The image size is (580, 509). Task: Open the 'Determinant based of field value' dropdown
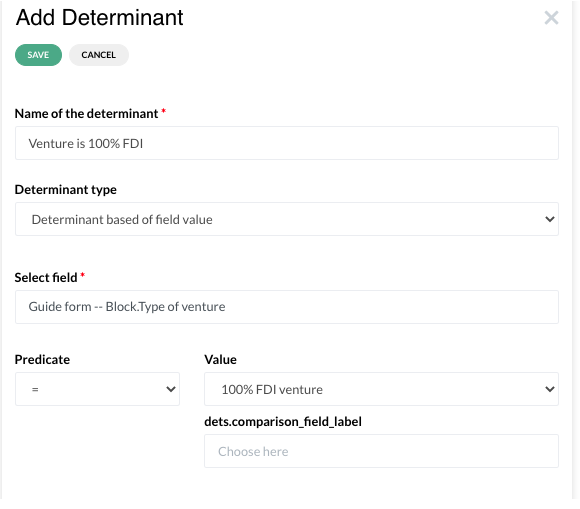(x=287, y=219)
